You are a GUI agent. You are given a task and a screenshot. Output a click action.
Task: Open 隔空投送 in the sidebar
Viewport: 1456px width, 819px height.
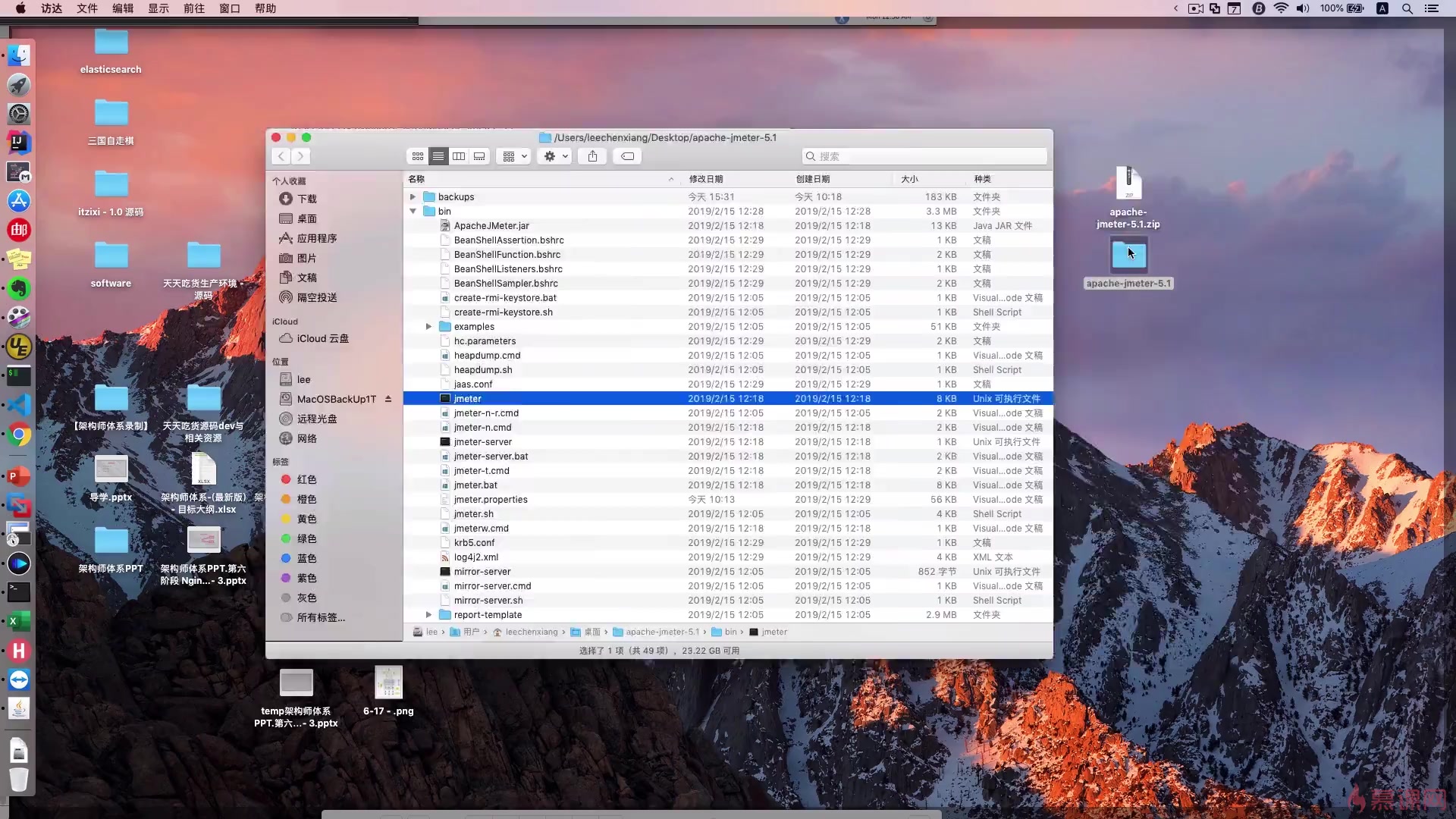click(x=316, y=297)
